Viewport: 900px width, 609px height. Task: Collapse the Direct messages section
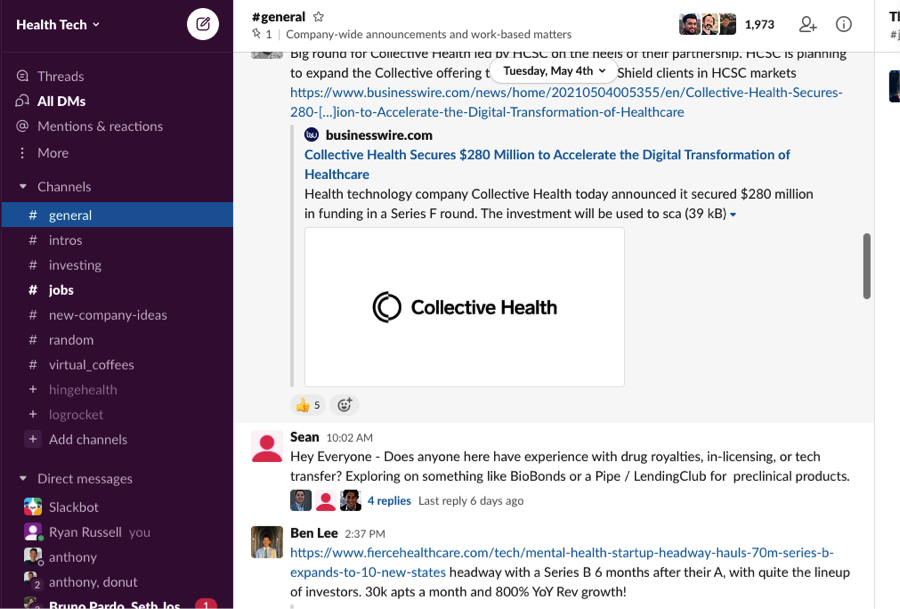[22, 478]
